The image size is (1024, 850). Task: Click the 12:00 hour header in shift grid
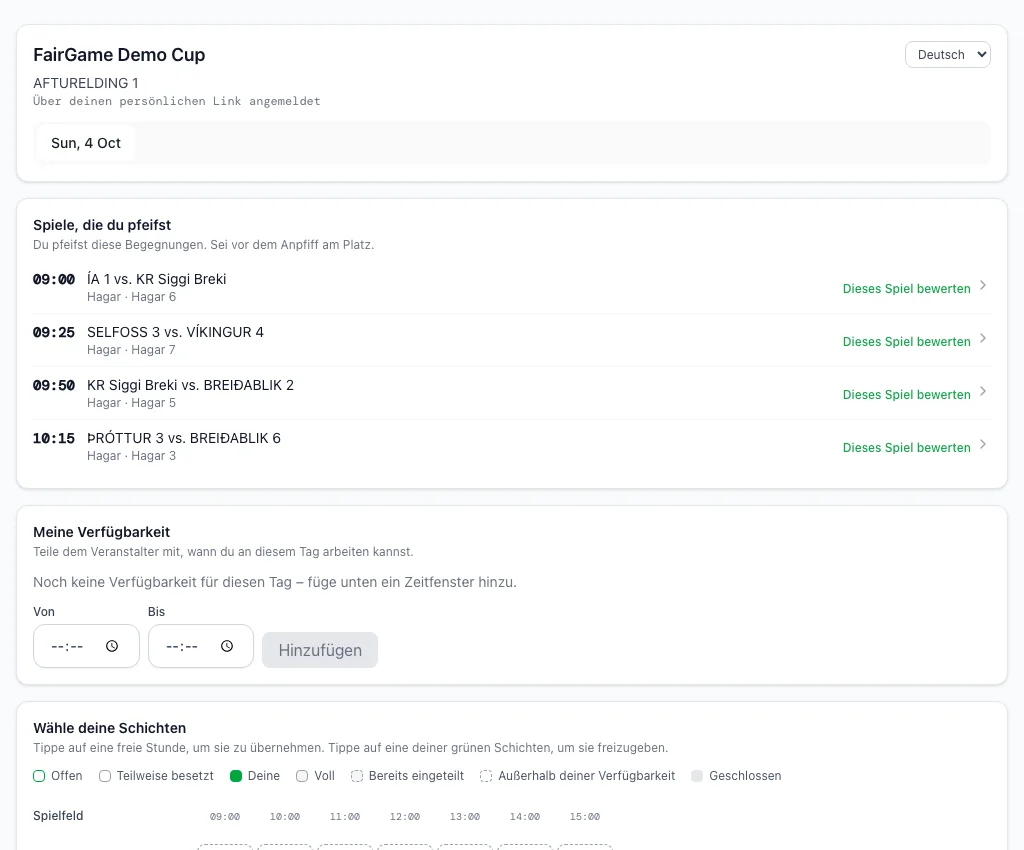(x=405, y=817)
